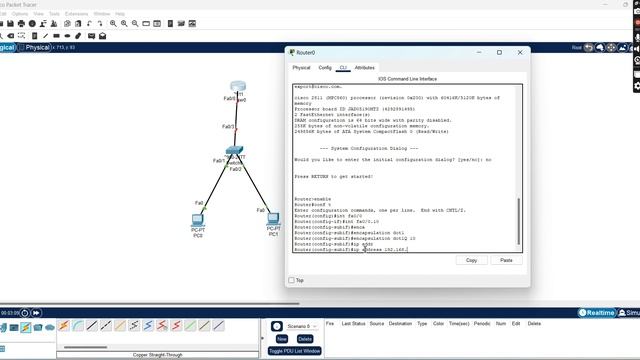
Task: Select the Draw Ellipse tool icon
Action: 67,36
